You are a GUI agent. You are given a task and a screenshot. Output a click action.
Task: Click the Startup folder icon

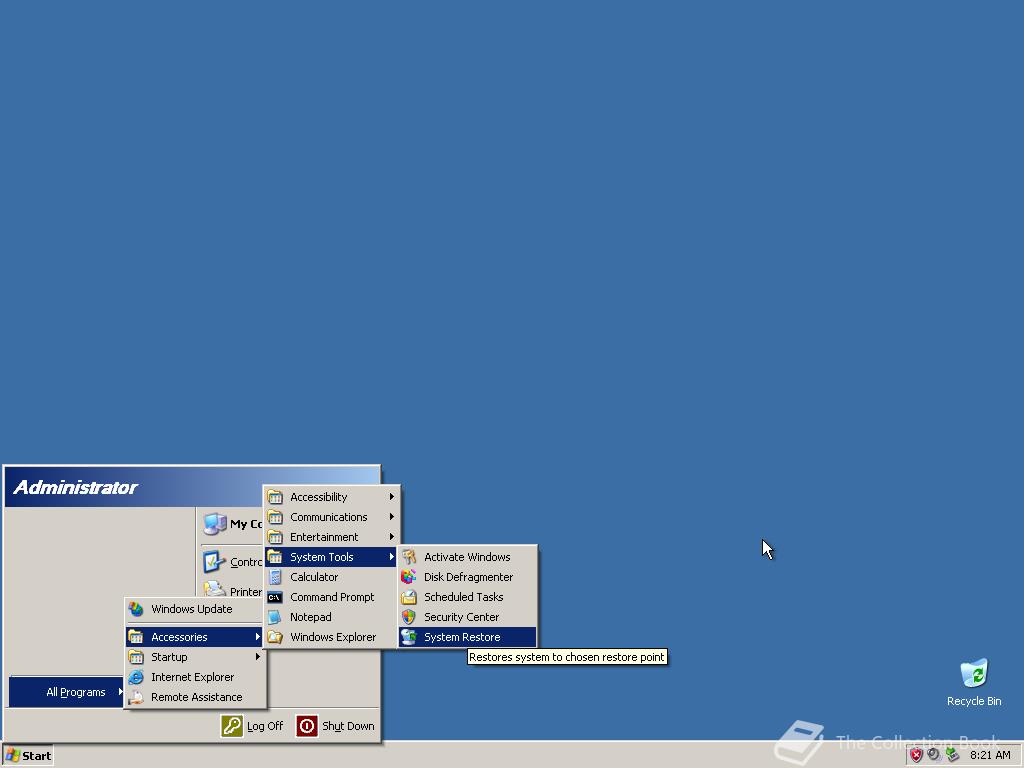point(136,657)
